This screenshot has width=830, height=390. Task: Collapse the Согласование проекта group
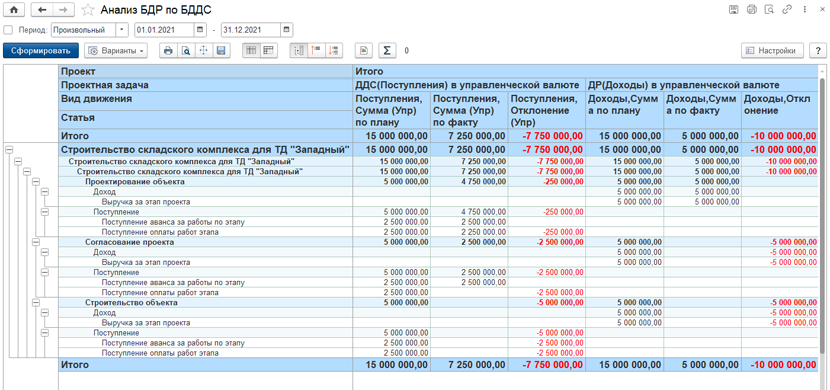[36, 242]
